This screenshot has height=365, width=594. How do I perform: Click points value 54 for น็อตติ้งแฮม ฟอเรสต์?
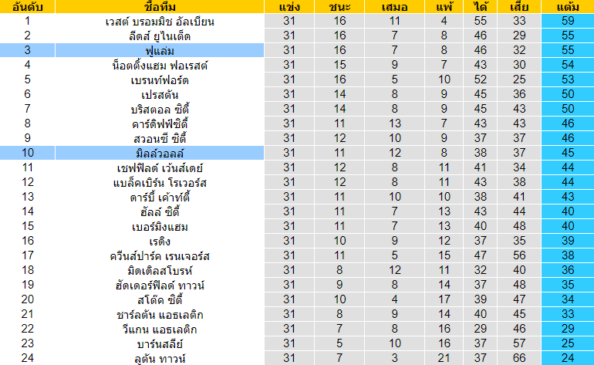(568, 65)
